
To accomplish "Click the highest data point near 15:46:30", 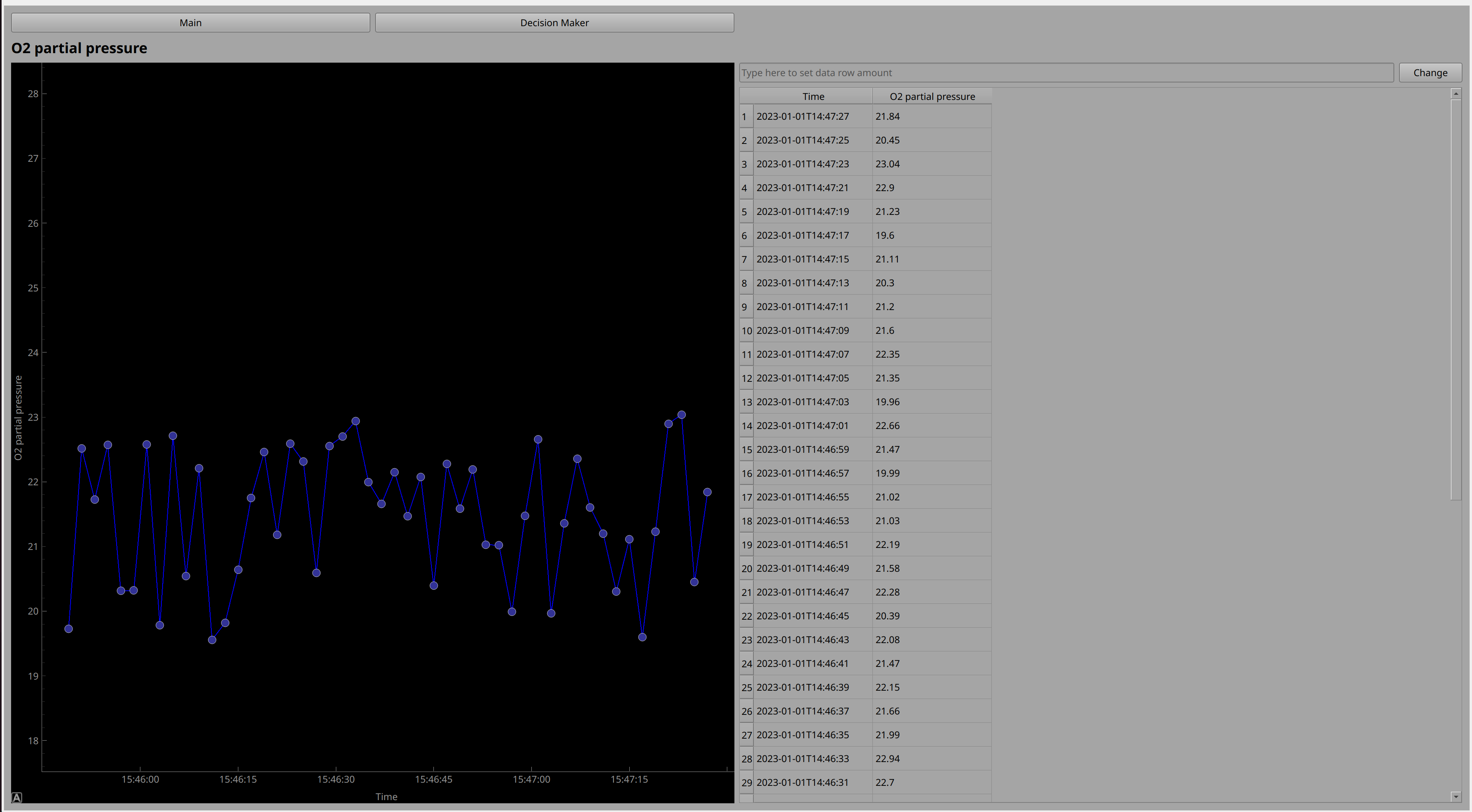I will [355, 421].
